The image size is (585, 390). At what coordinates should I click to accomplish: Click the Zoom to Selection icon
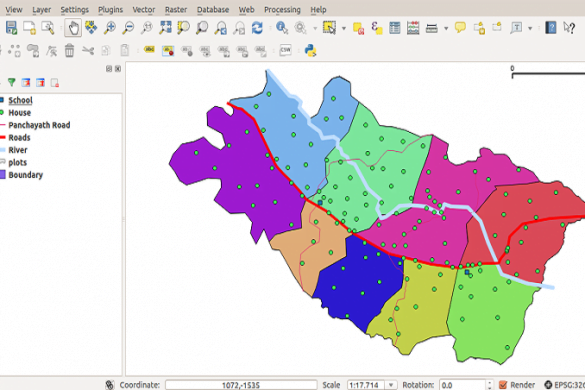tap(184, 28)
